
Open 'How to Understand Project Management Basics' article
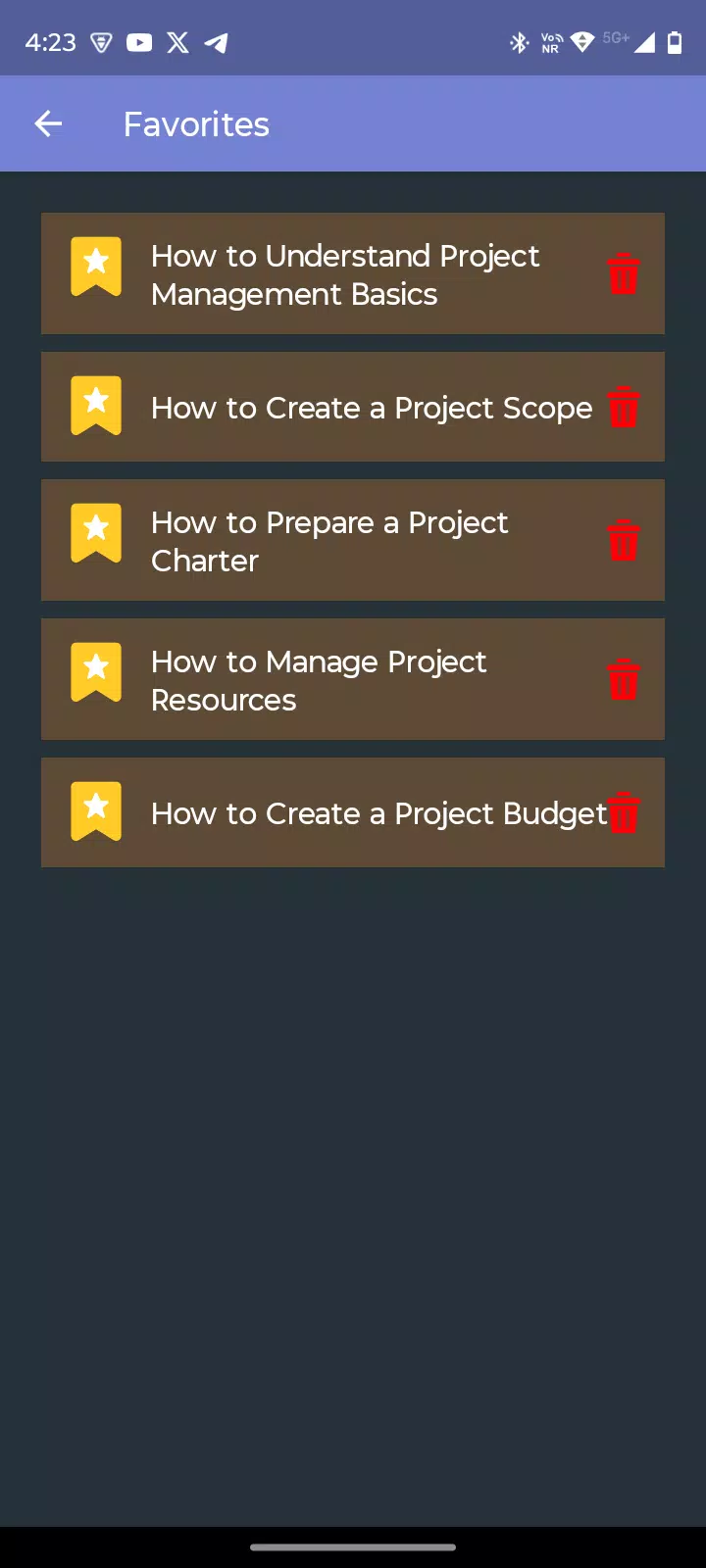[345, 274]
